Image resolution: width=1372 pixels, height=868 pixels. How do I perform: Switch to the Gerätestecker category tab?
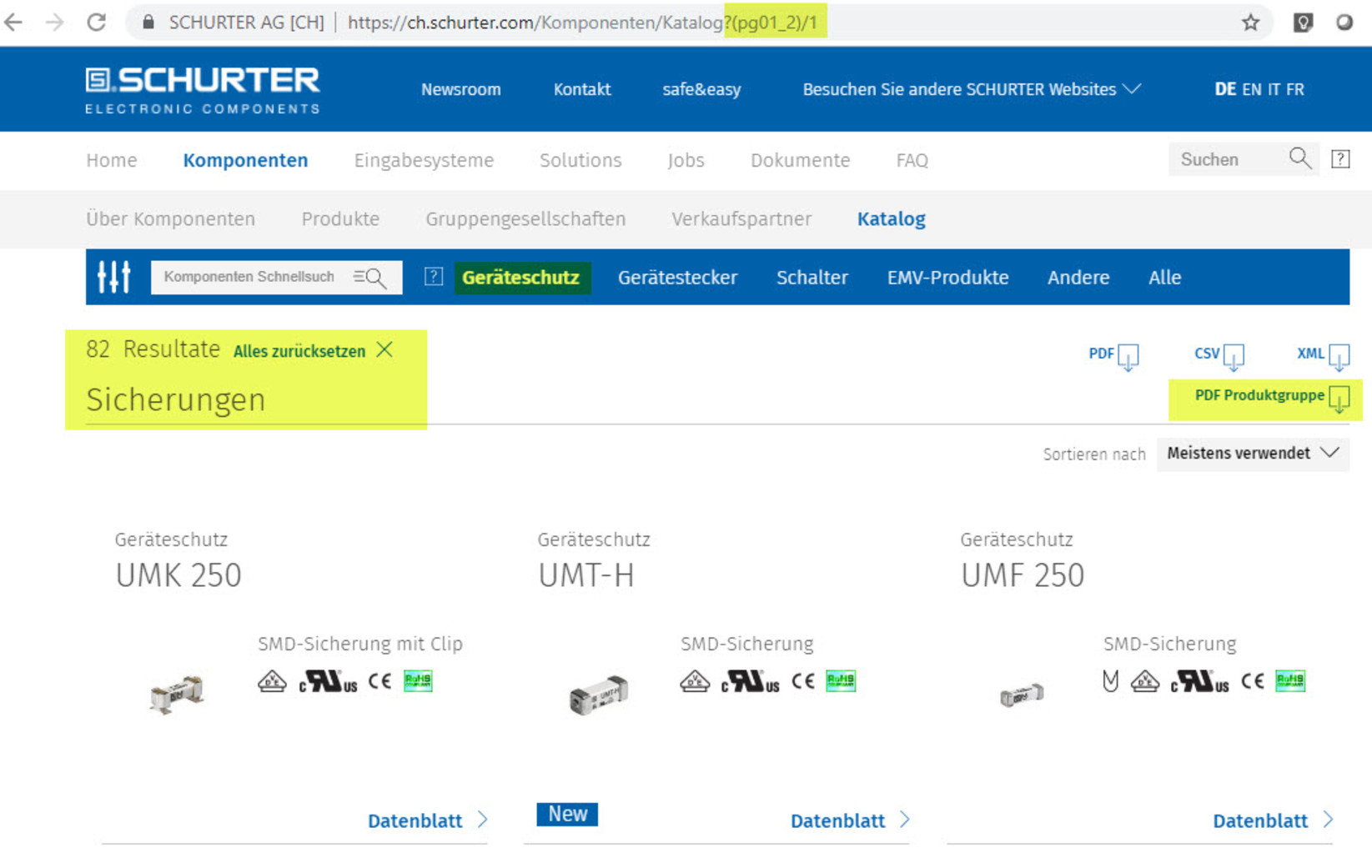(677, 278)
